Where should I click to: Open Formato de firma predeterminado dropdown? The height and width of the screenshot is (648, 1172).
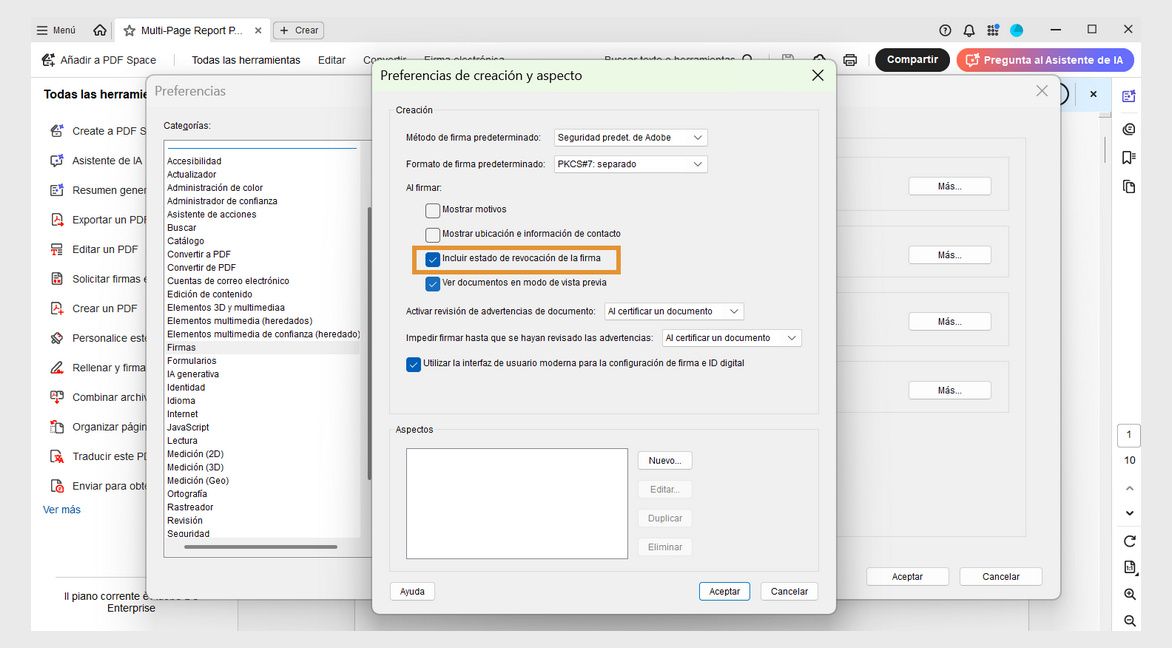(630, 164)
